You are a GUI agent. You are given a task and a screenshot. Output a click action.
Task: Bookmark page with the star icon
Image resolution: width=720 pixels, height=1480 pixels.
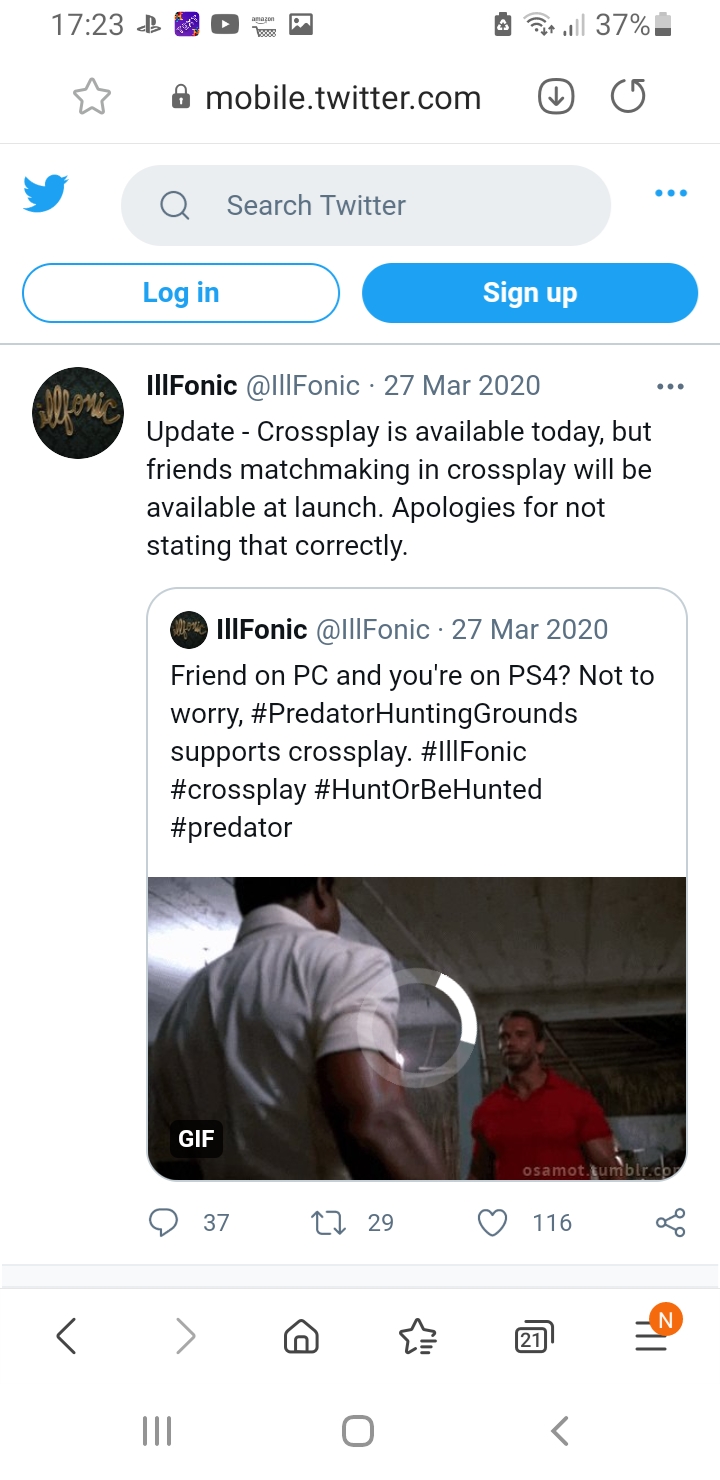pyautogui.click(x=92, y=97)
